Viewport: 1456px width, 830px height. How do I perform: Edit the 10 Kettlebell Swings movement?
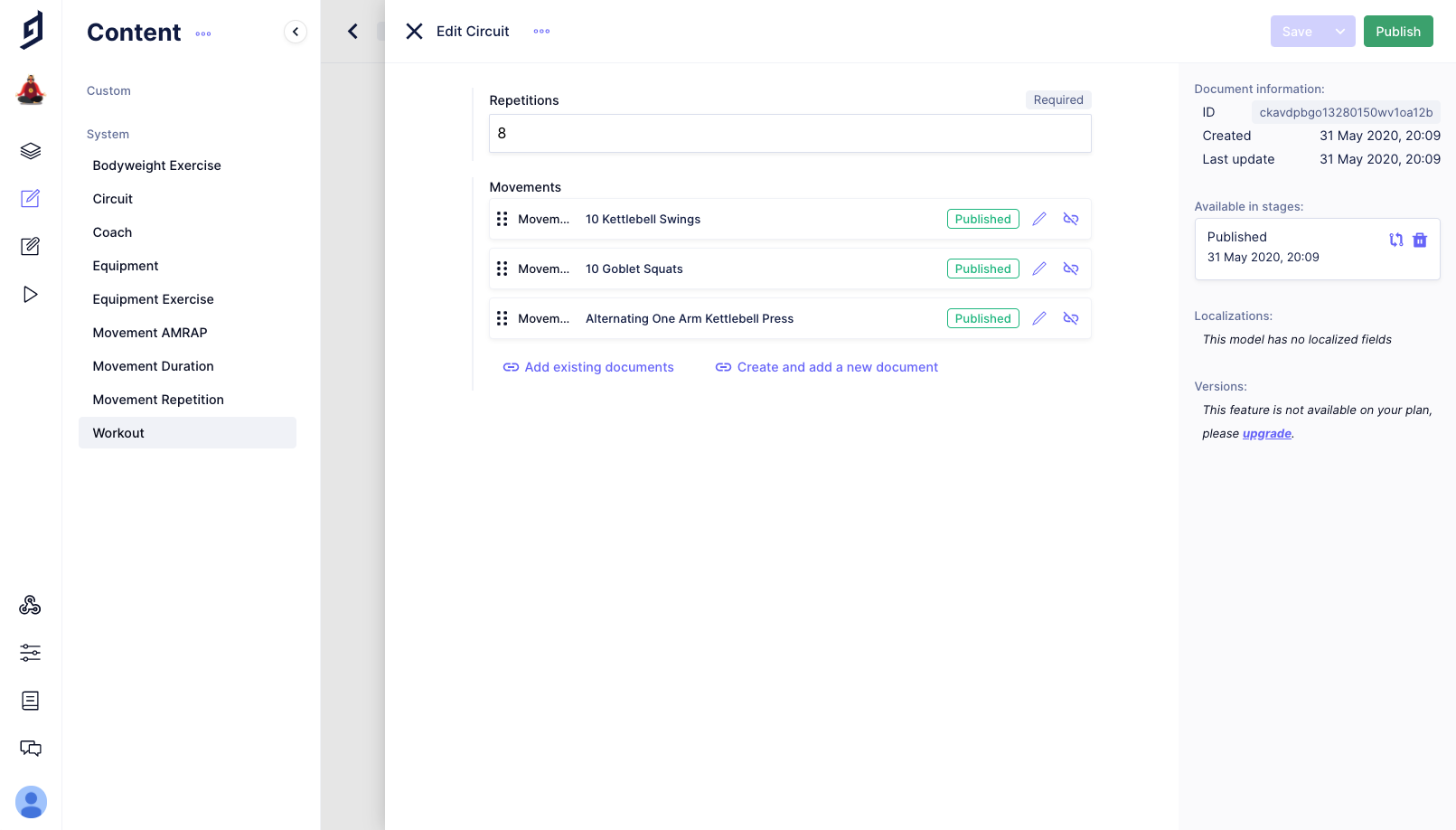point(1039,219)
